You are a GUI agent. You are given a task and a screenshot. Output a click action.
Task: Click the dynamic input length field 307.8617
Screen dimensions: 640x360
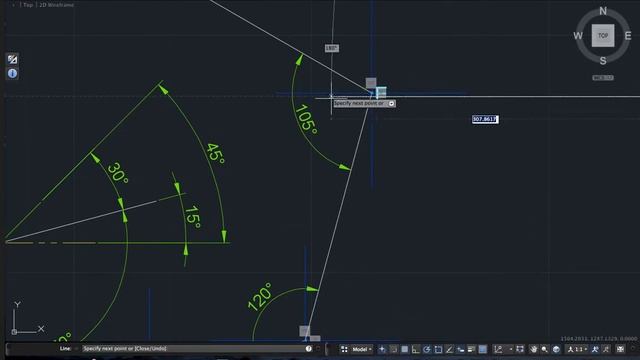[485, 119]
